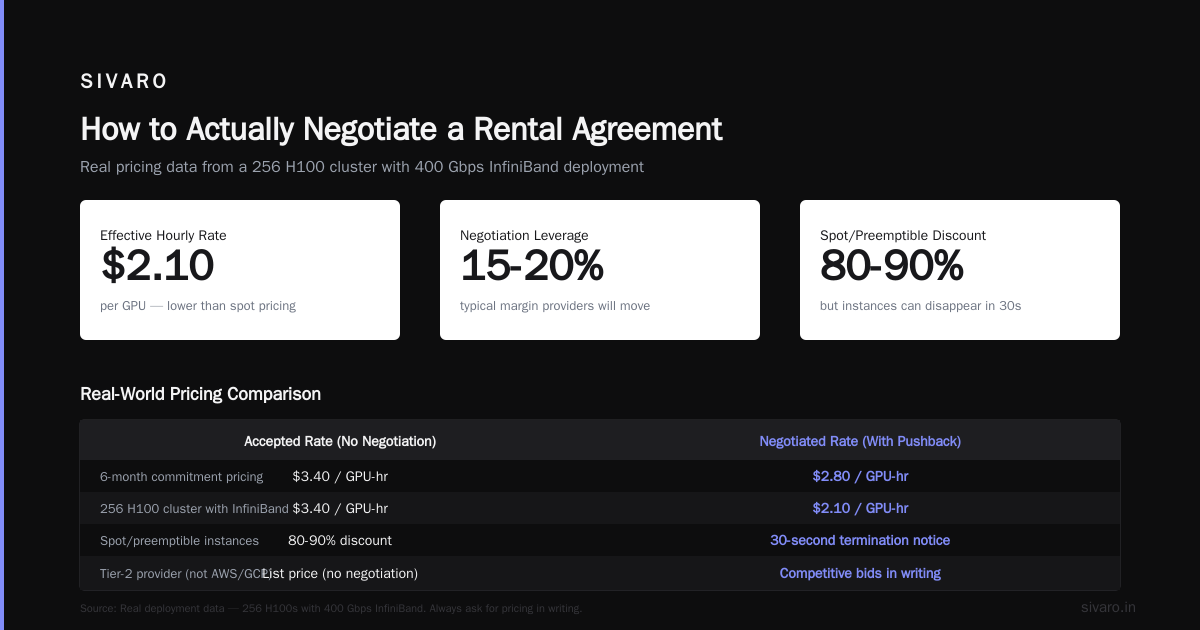This screenshot has height=630, width=1200.
Task: Click 'Competitive bids in writing' cell
Action: coord(860,574)
